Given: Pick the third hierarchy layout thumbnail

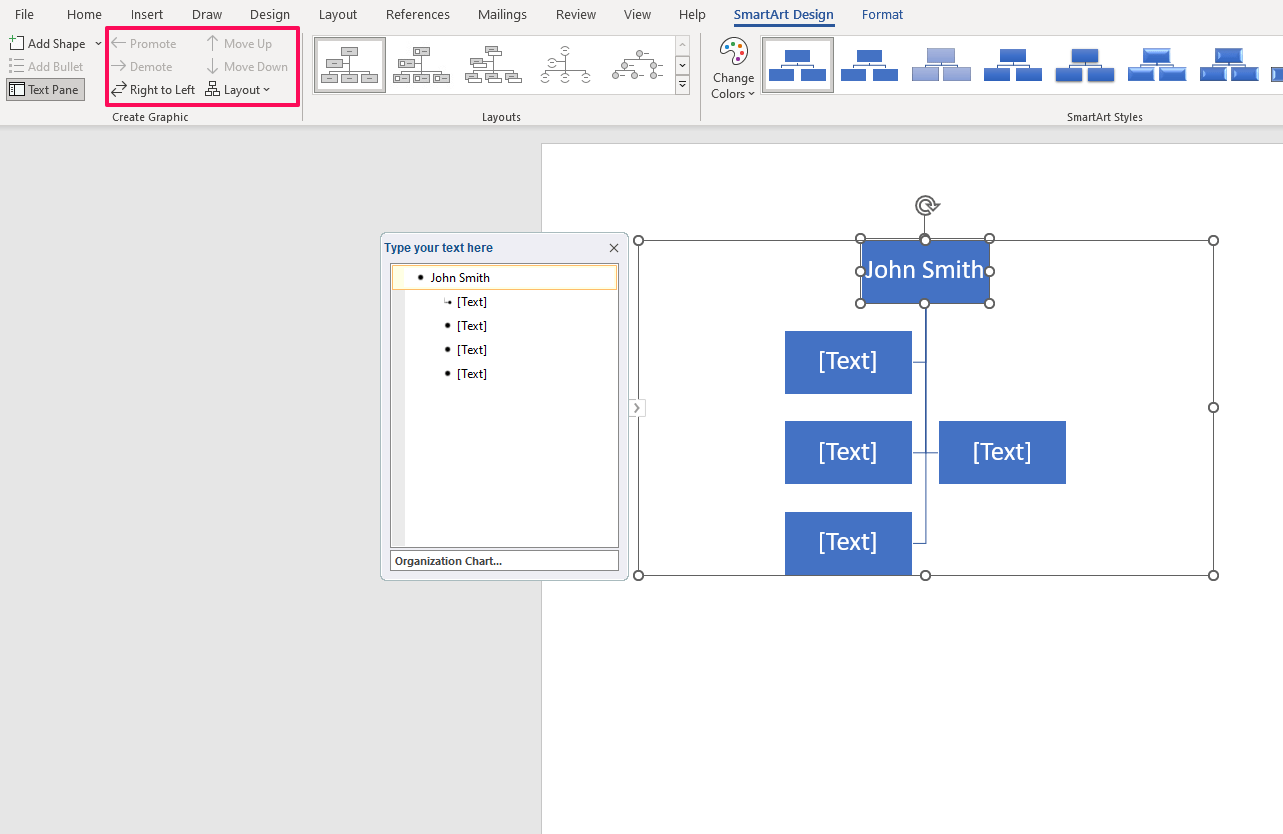Looking at the screenshot, I should pyautogui.click(x=493, y=65).
